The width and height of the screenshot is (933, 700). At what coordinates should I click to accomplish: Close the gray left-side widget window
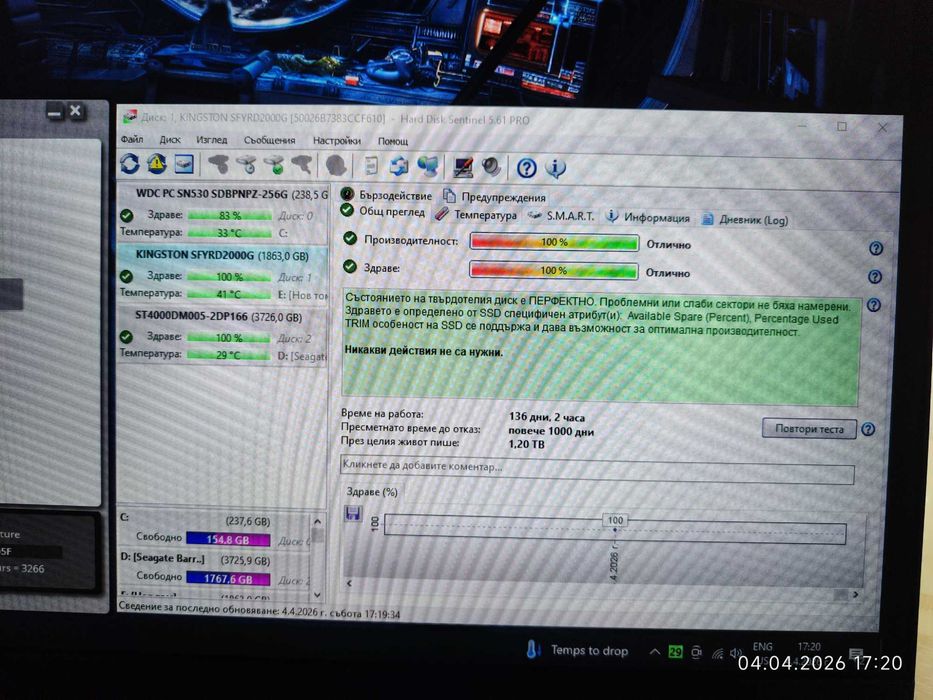pos(75,110)
